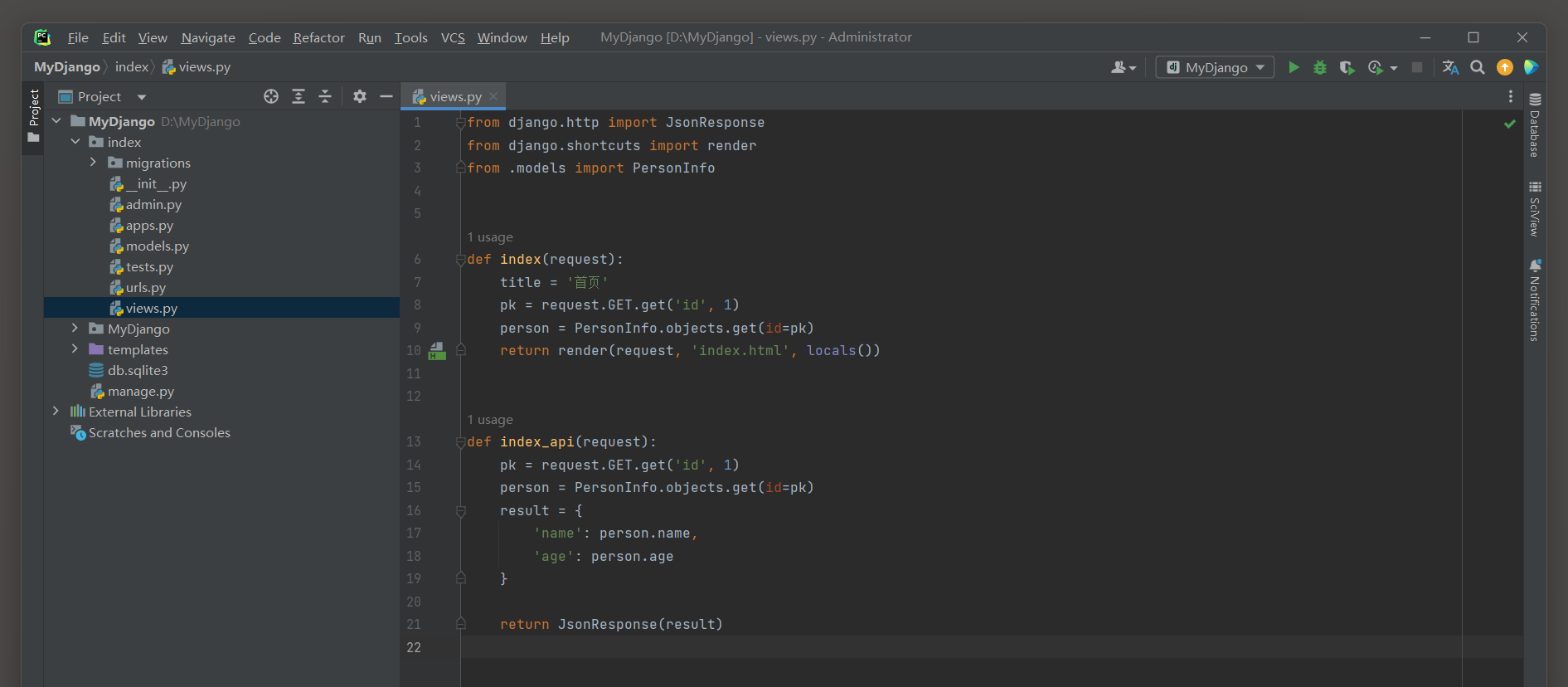Open the VCS menu
This screenshot has width=1568, height=687.
click(x=453, y=37)
